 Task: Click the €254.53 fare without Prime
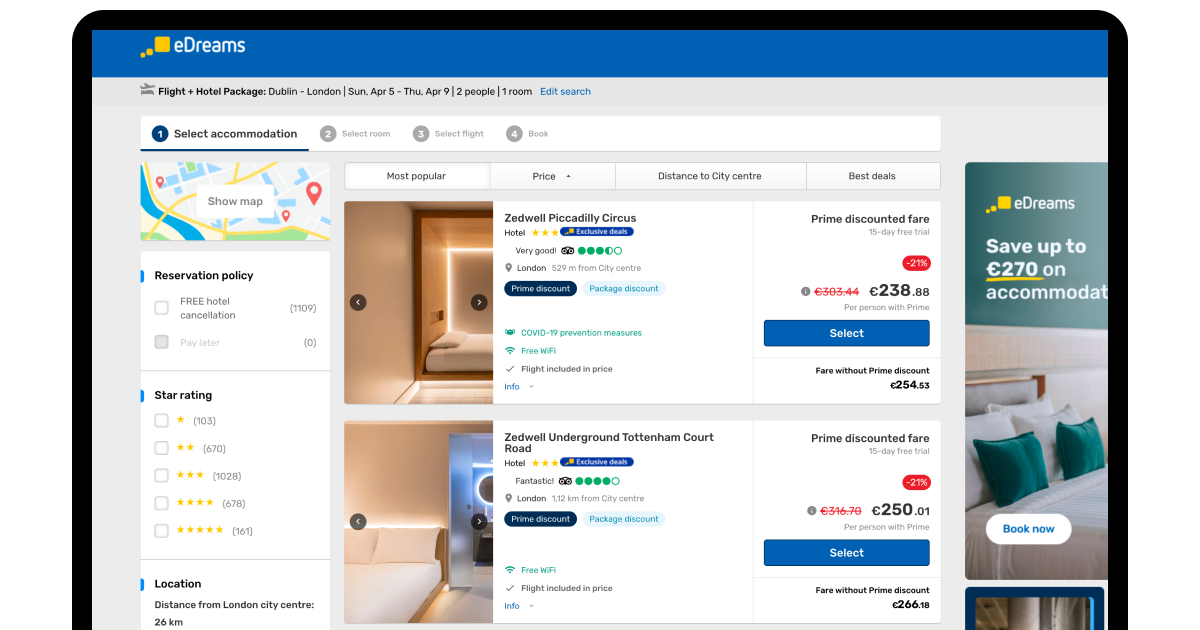click(909, 385)
